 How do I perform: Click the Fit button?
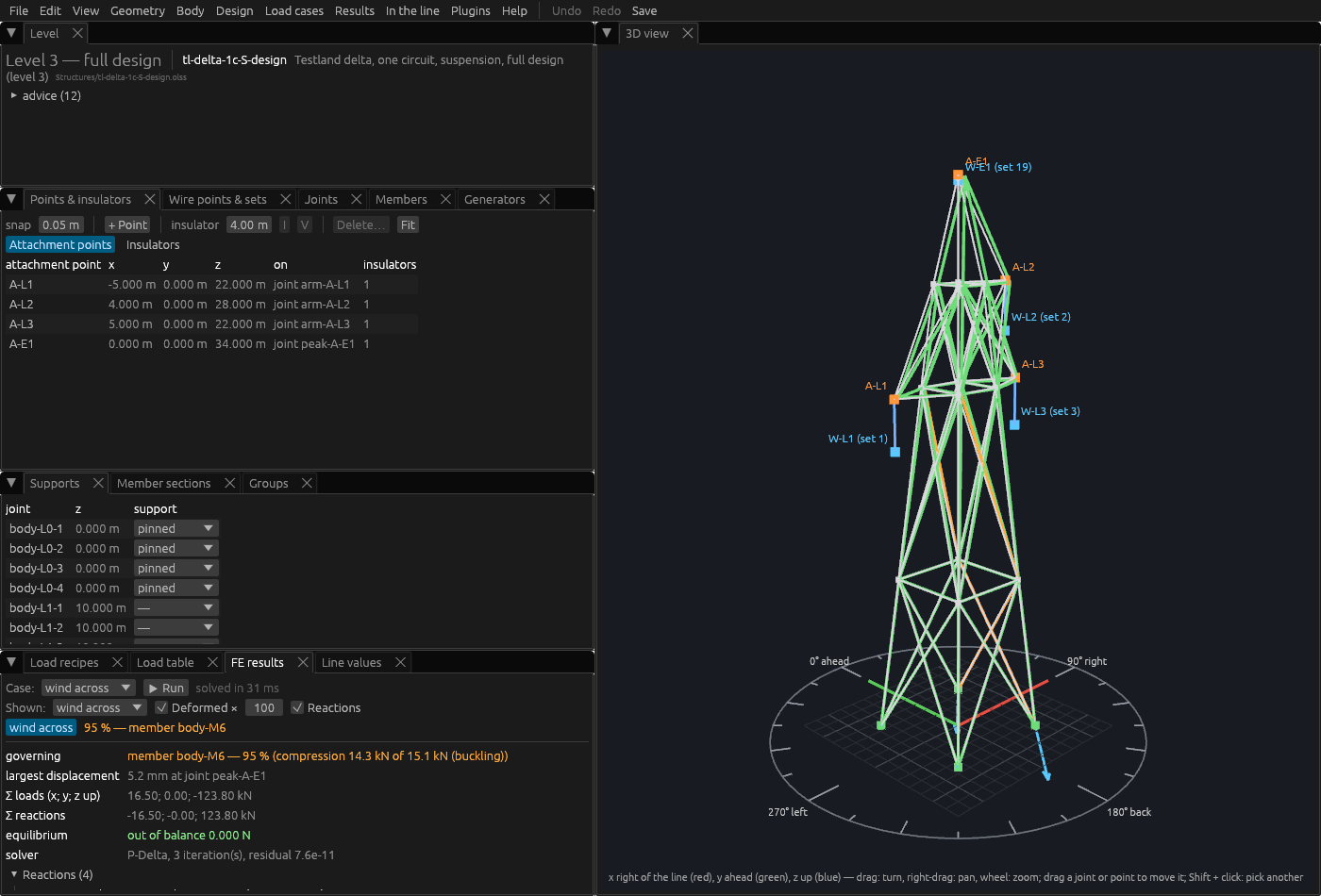pos(408,224)
